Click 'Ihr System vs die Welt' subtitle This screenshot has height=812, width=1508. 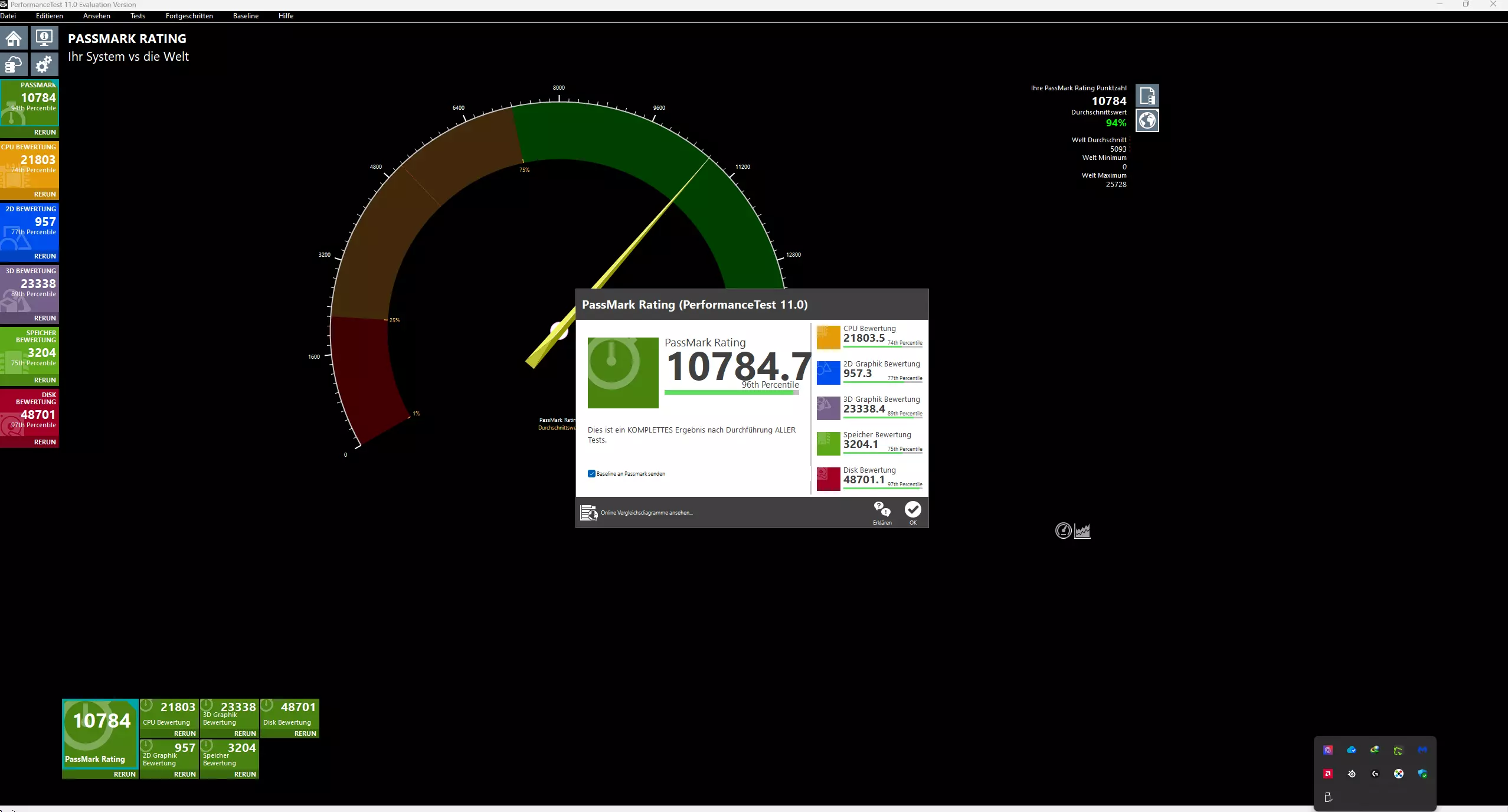tap(128, 57)
